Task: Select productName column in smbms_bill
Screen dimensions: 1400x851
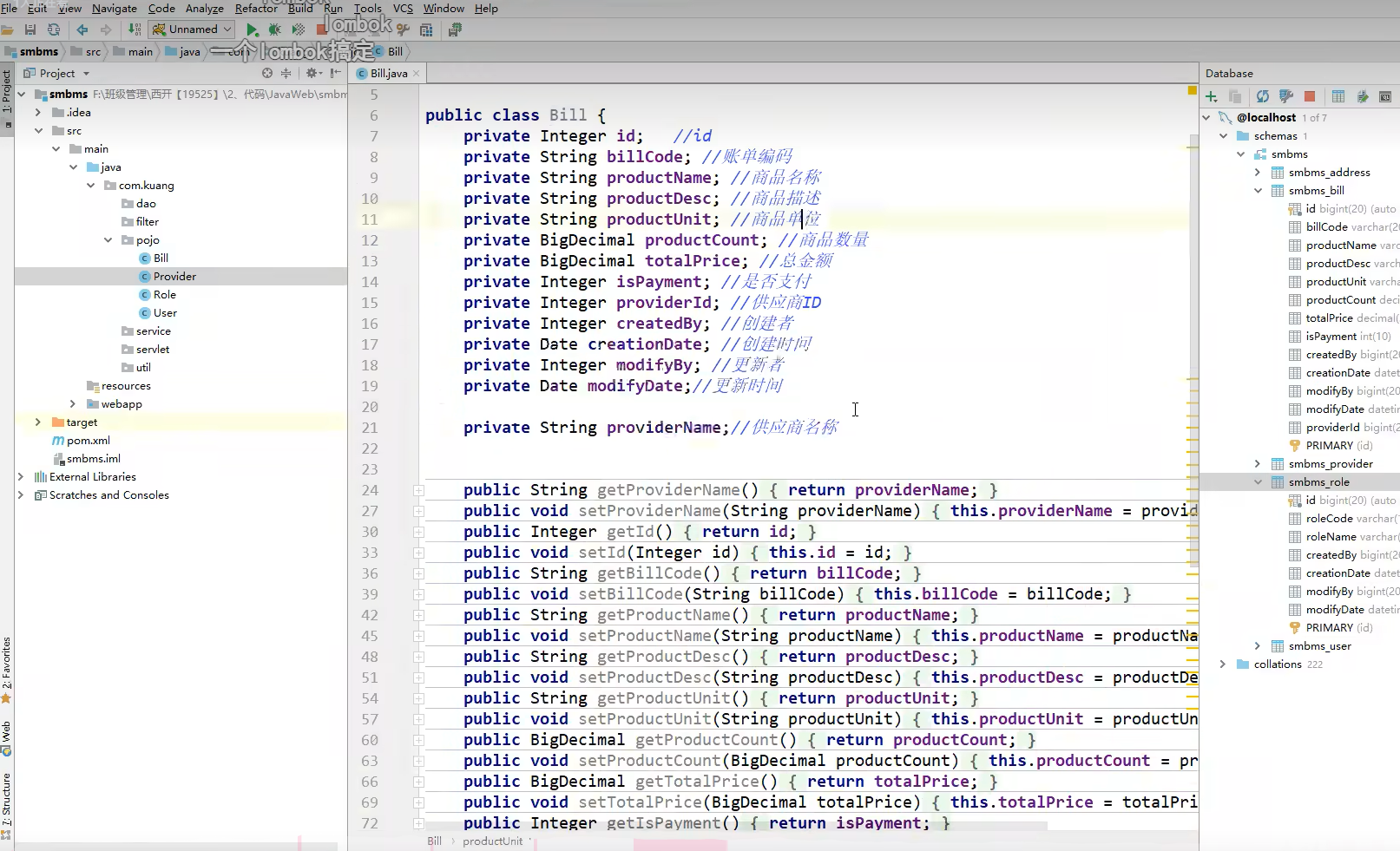Action: (x=1344, y=245)
